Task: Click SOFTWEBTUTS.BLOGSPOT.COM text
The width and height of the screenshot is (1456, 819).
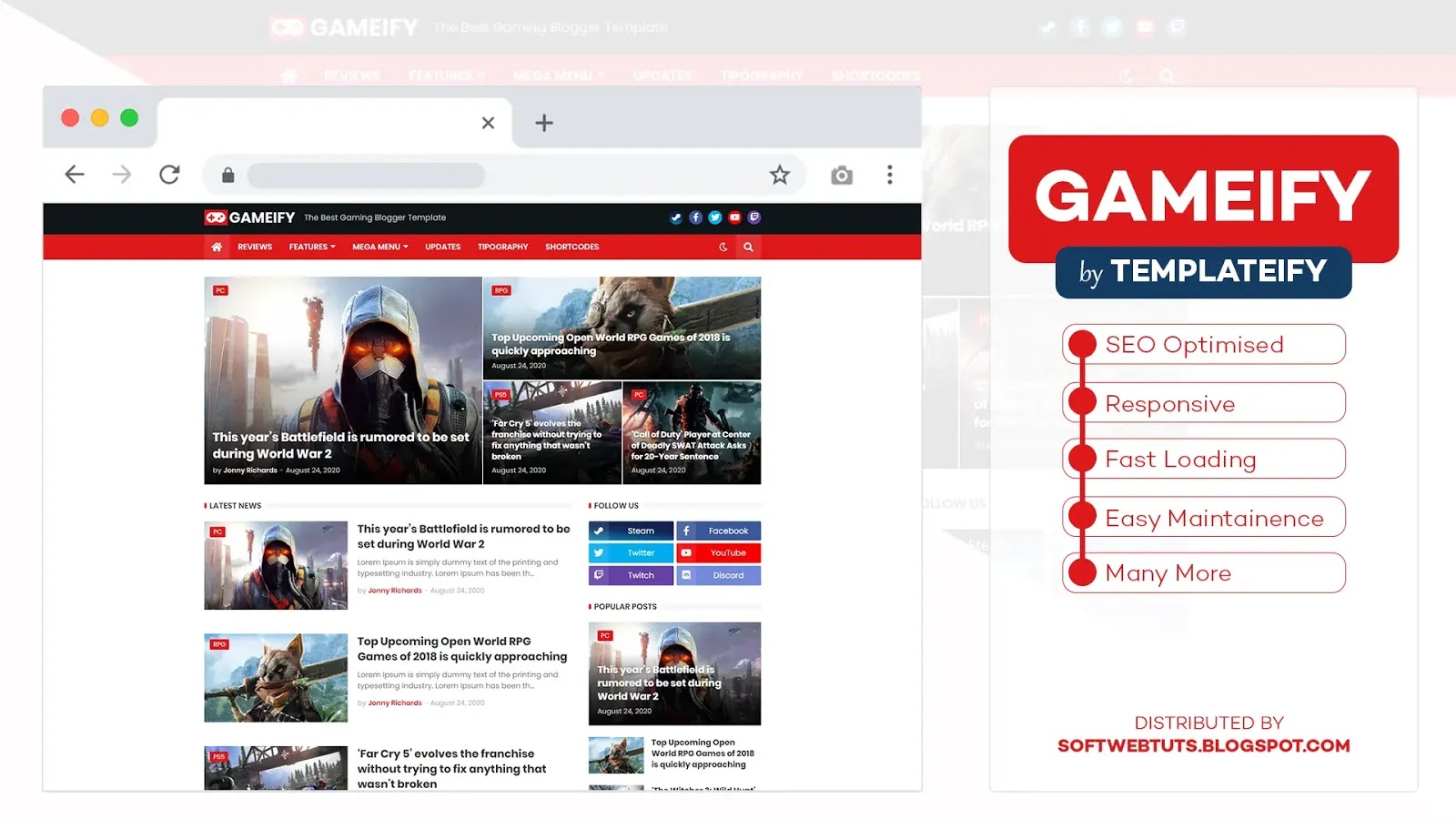Action: pos(1204,746)
